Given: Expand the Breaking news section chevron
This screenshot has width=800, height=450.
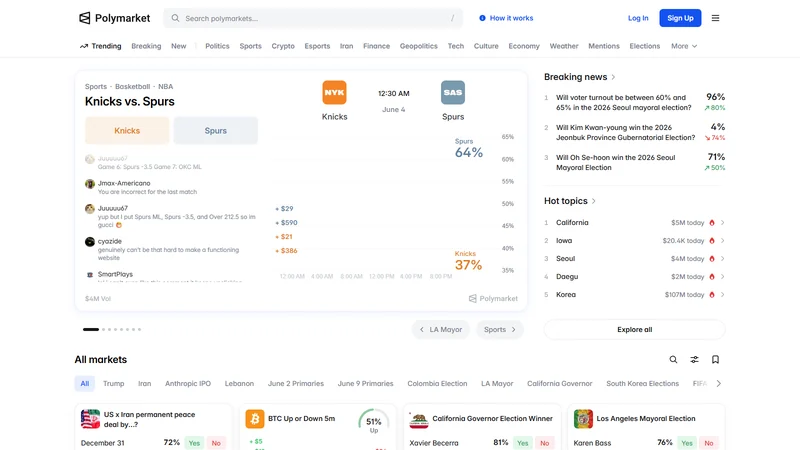Looking at the screenshot, I should [613, 77].
